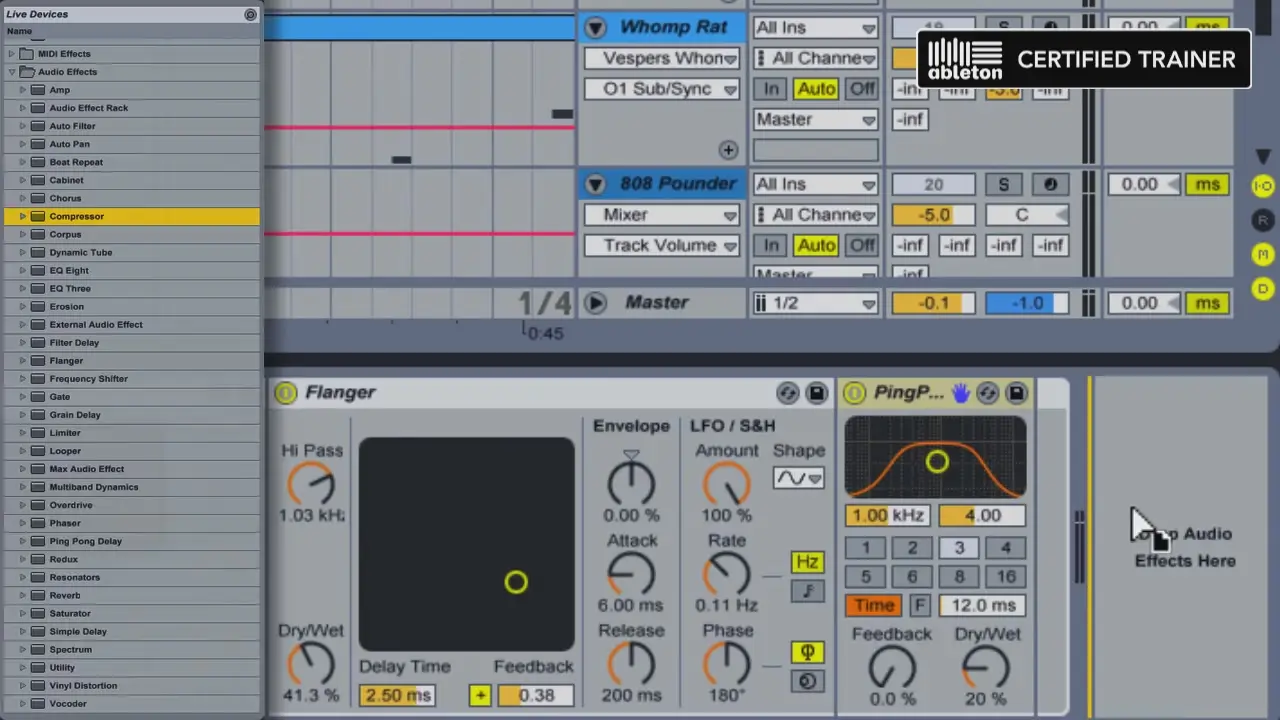
Task: Fold the Whomp Rat track
Action: coord(595,28)
